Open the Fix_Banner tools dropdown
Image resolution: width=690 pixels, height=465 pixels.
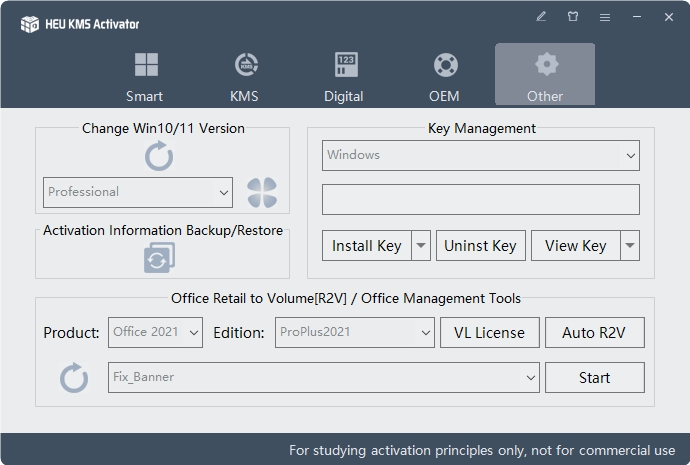coord(324,377)
